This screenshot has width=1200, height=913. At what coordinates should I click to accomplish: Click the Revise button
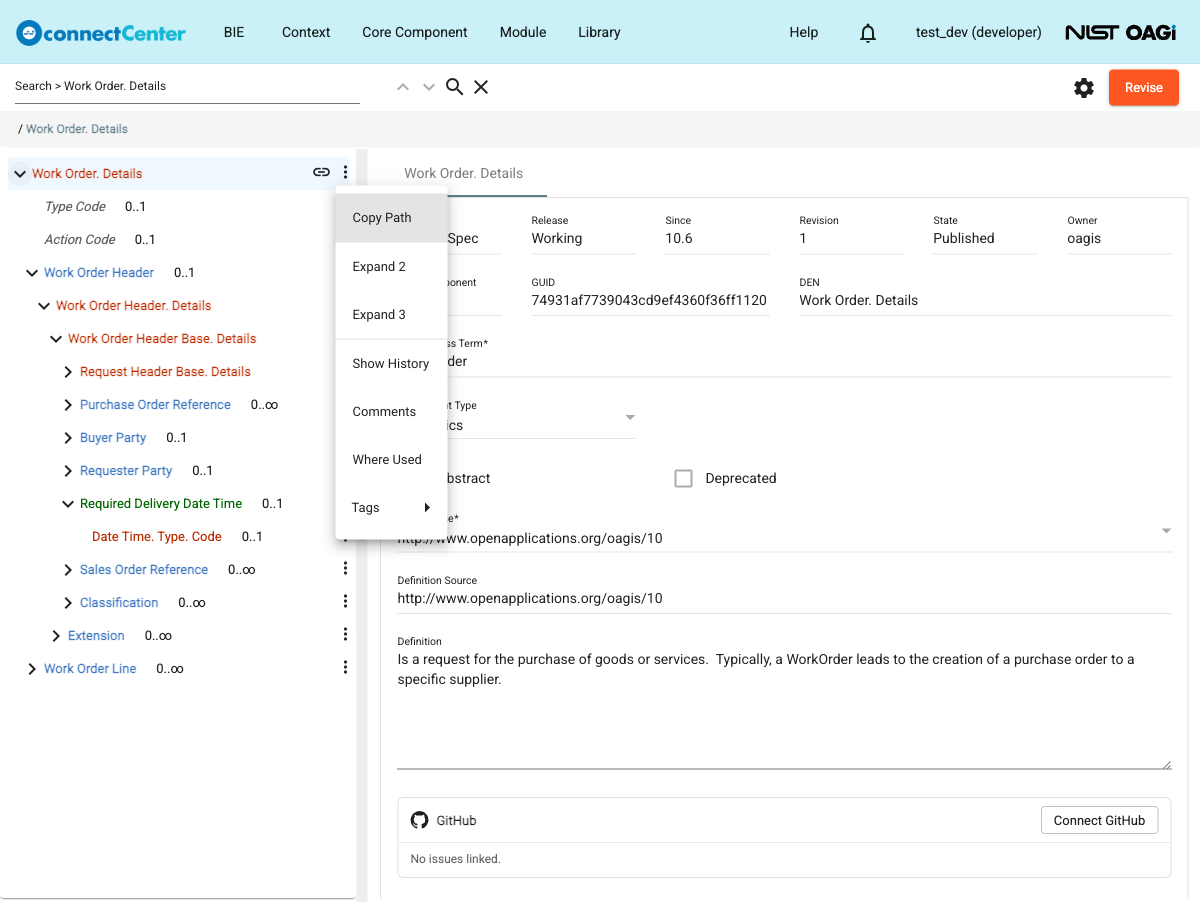click(1144, 88)
